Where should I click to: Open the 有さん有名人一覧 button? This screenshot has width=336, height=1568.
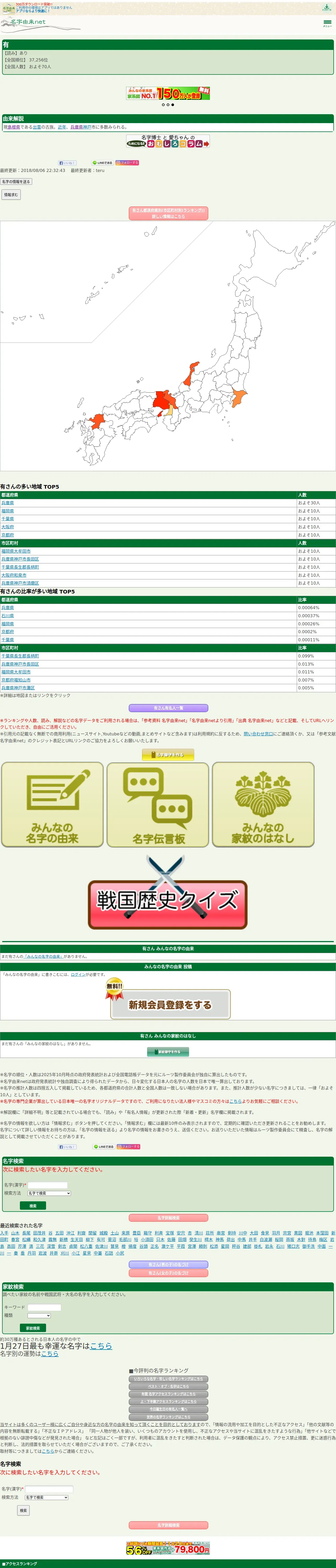coord(168,708)
